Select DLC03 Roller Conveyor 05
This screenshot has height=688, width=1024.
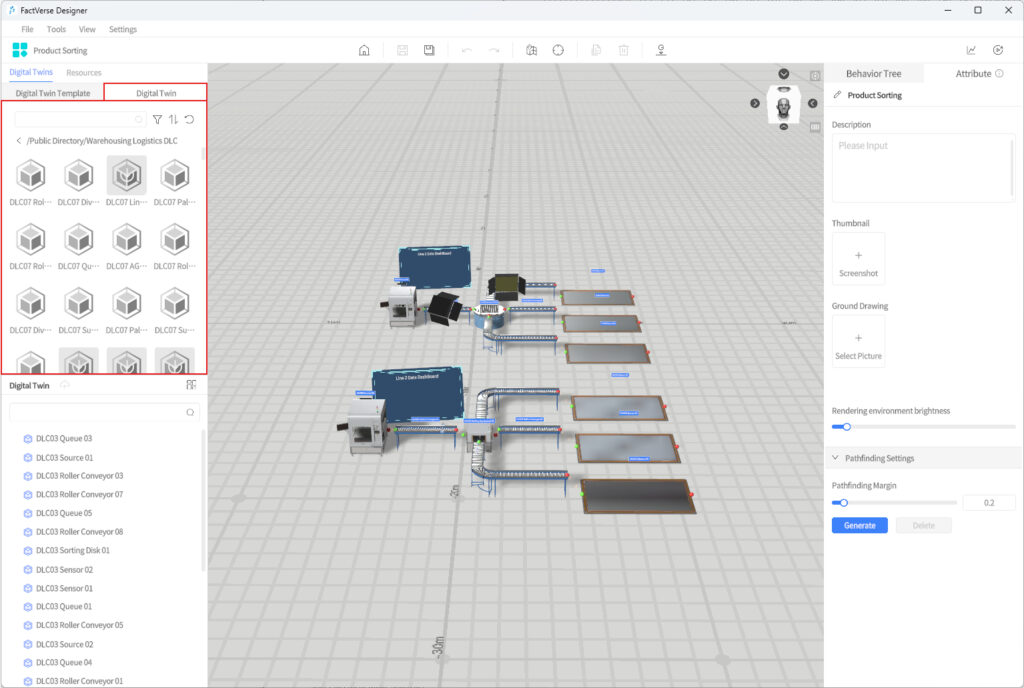click(x=79, y=625)
